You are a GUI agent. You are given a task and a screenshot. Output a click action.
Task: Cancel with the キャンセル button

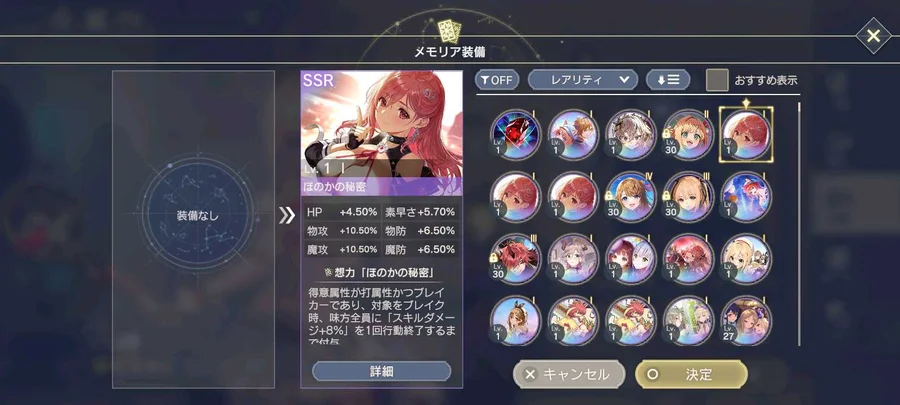[x=569, y=375]
